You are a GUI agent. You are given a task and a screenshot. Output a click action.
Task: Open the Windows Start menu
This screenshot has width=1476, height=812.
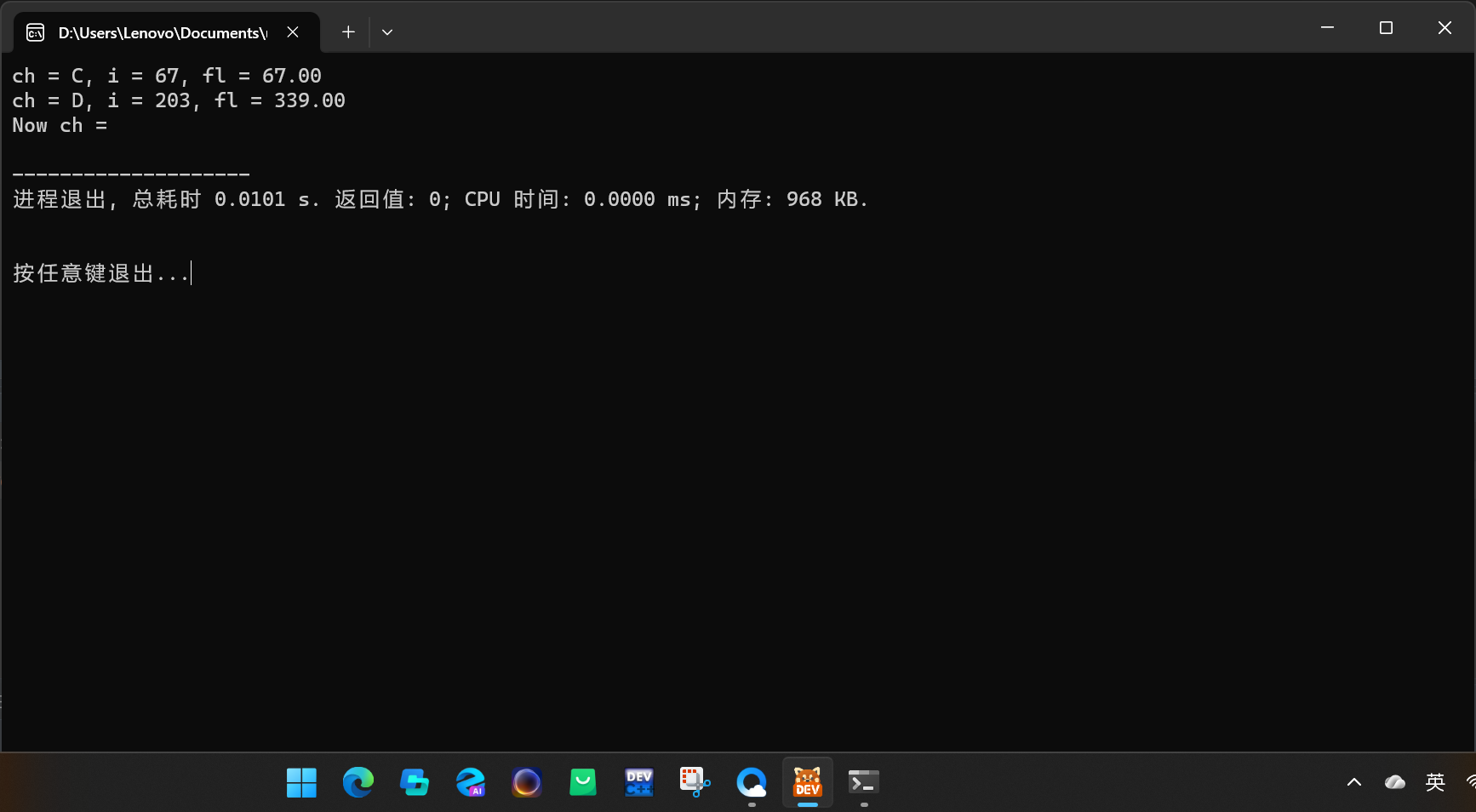tap(301, 782)
